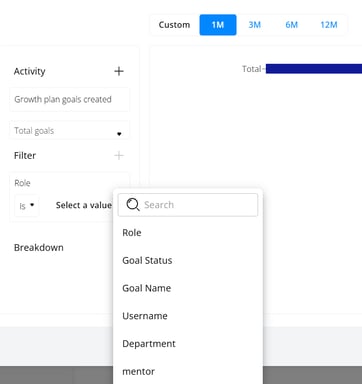Open the Total goals dropdown
Screen dimensions: 362x384
69,131
